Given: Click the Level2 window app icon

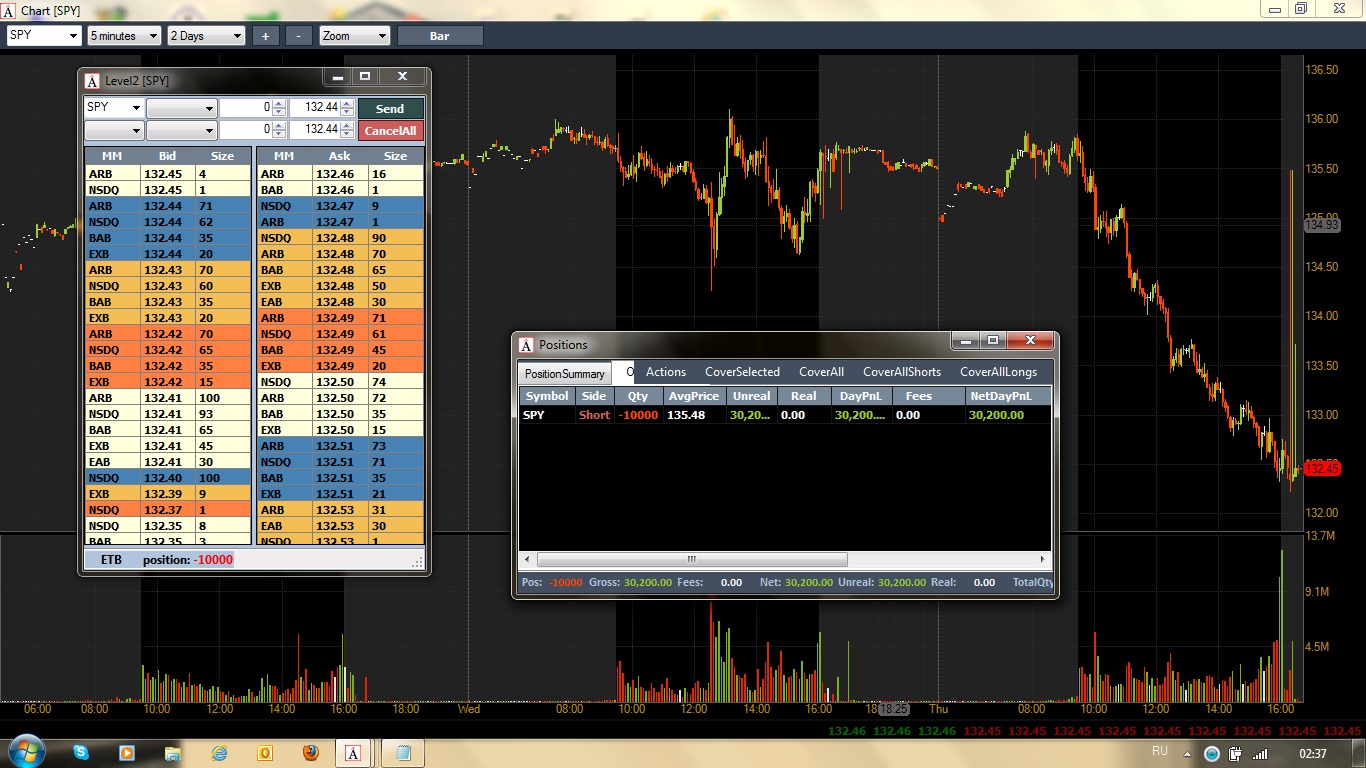Looking at the screenshot, I should (93, 79).
